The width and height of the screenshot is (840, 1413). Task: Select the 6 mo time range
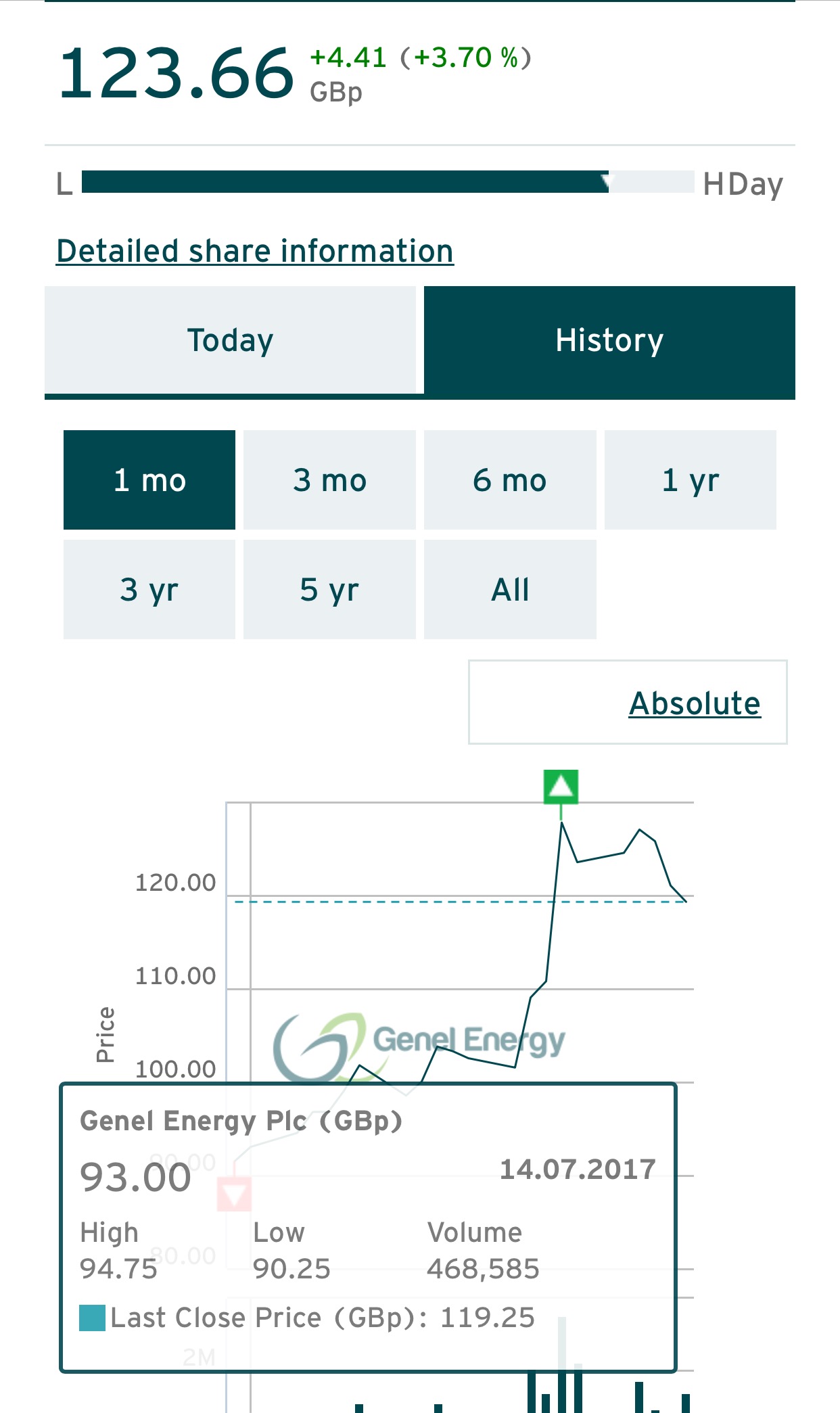point(510,480)
